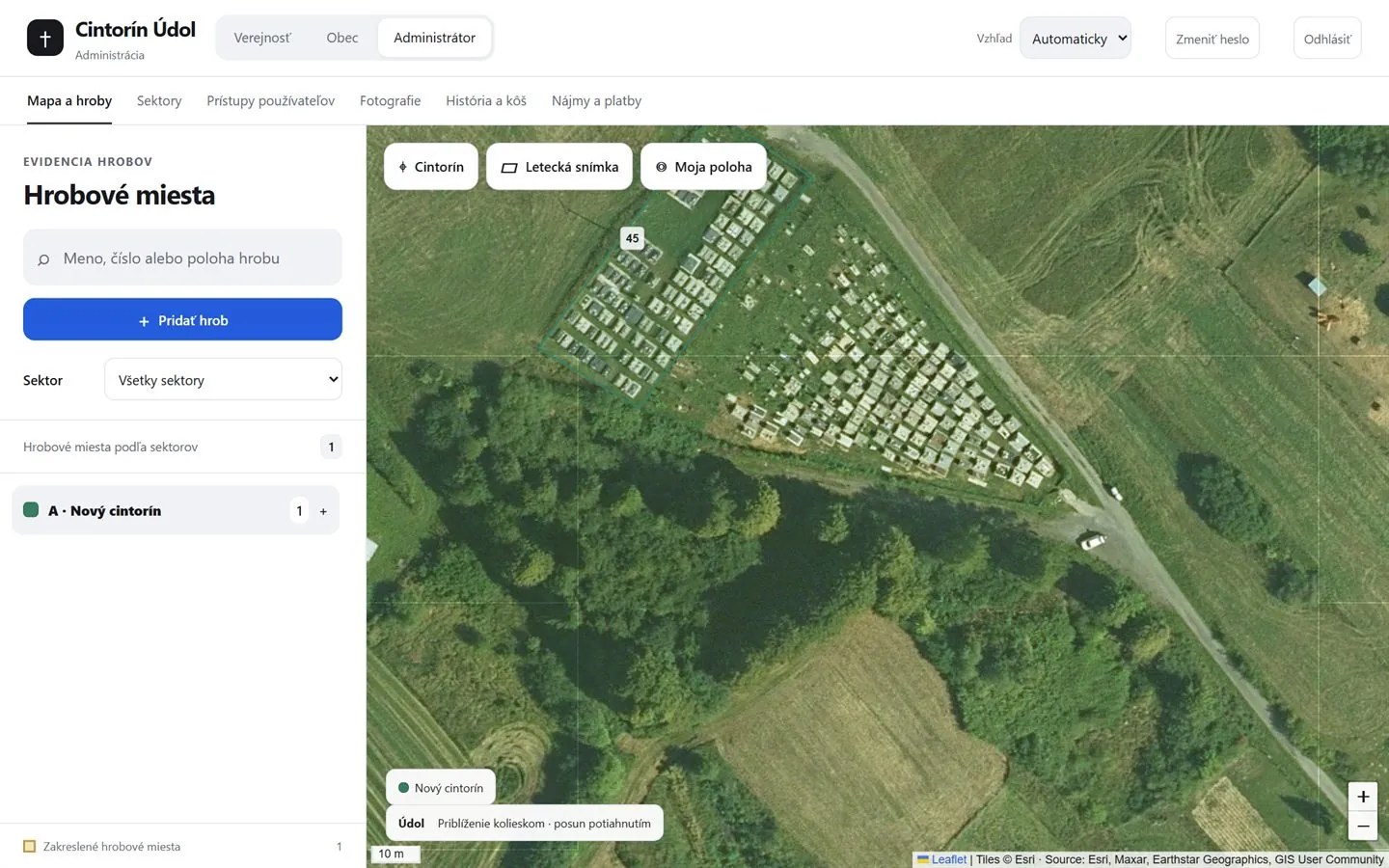This screenshot has height=868, width=1389.
Task: Switch to the Fotografie tab
Action: point(390,101)
